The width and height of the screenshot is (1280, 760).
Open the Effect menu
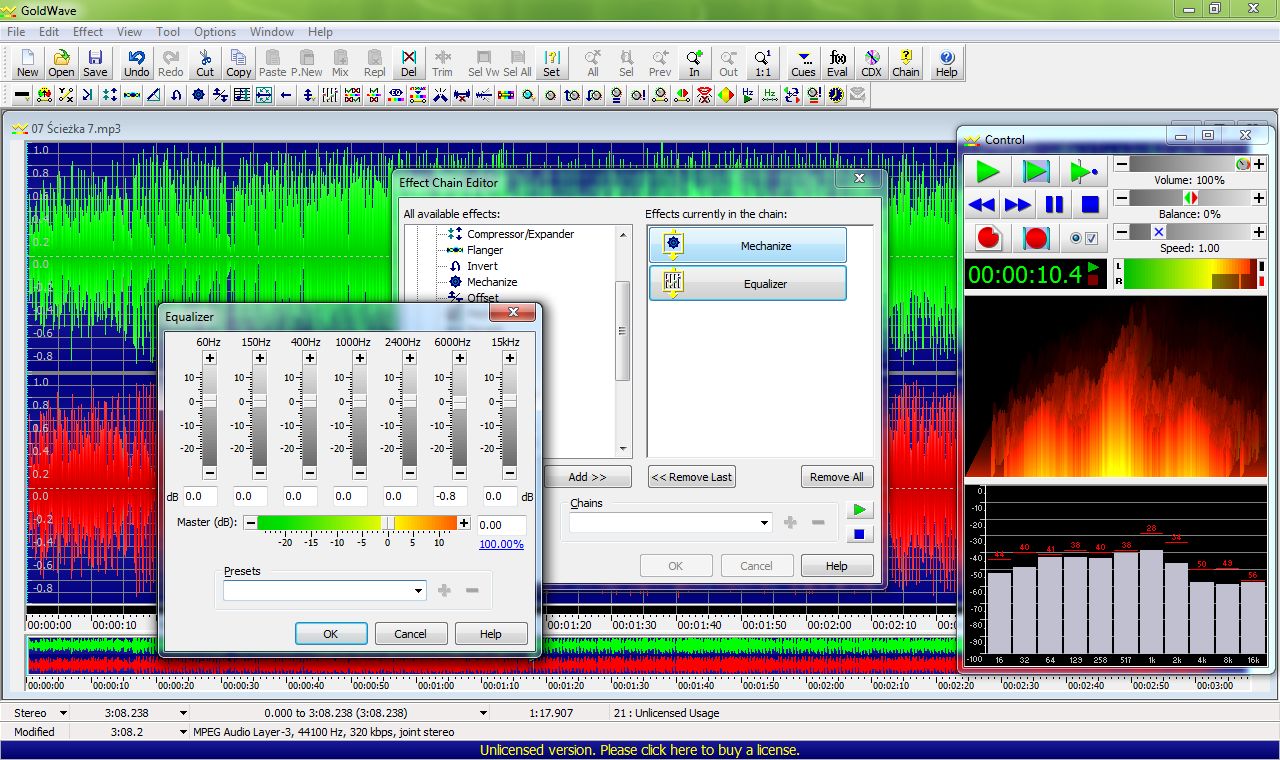coord(88,32)
